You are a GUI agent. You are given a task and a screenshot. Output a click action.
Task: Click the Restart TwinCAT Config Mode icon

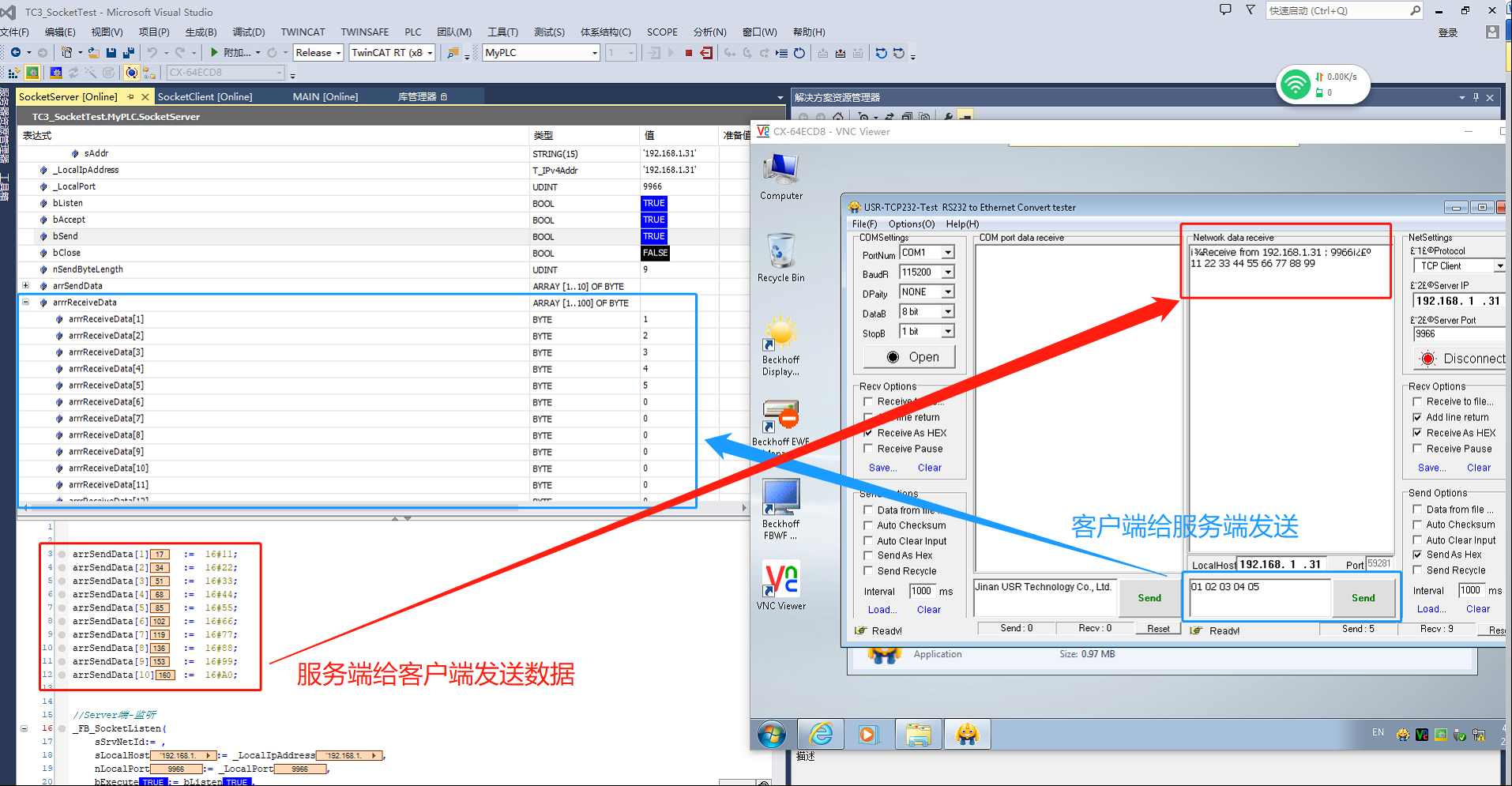56,73
